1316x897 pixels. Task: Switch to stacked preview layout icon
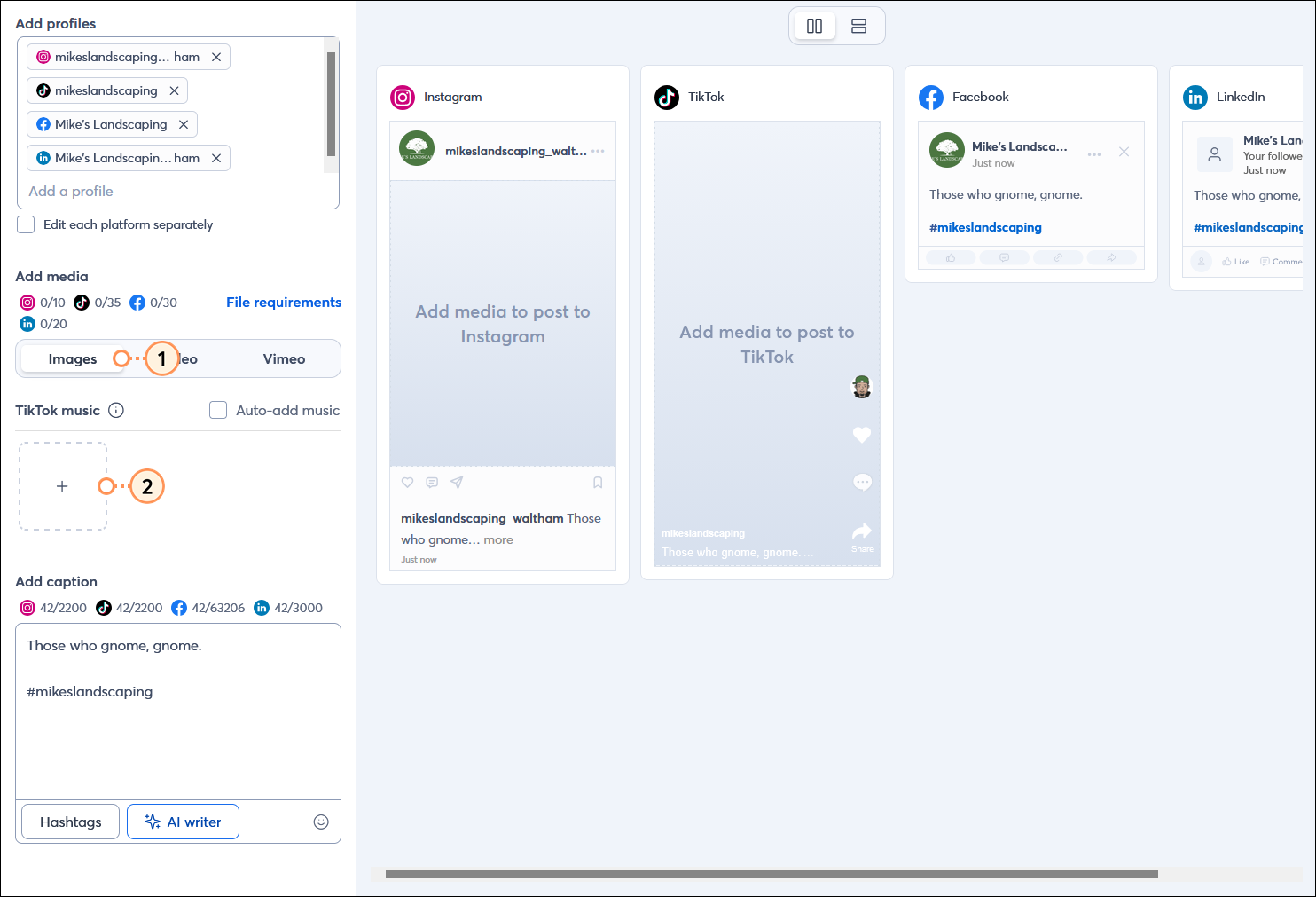(858, 26)
